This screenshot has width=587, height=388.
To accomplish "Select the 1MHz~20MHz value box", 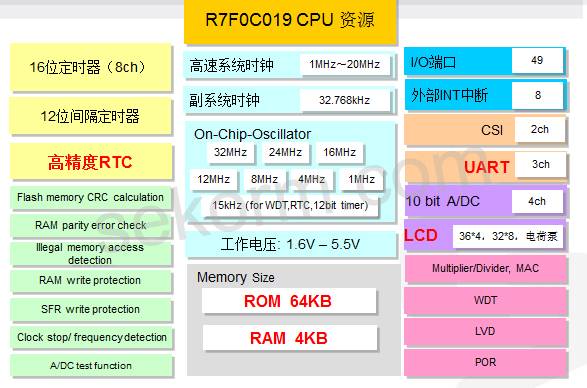I will point(345,64).
